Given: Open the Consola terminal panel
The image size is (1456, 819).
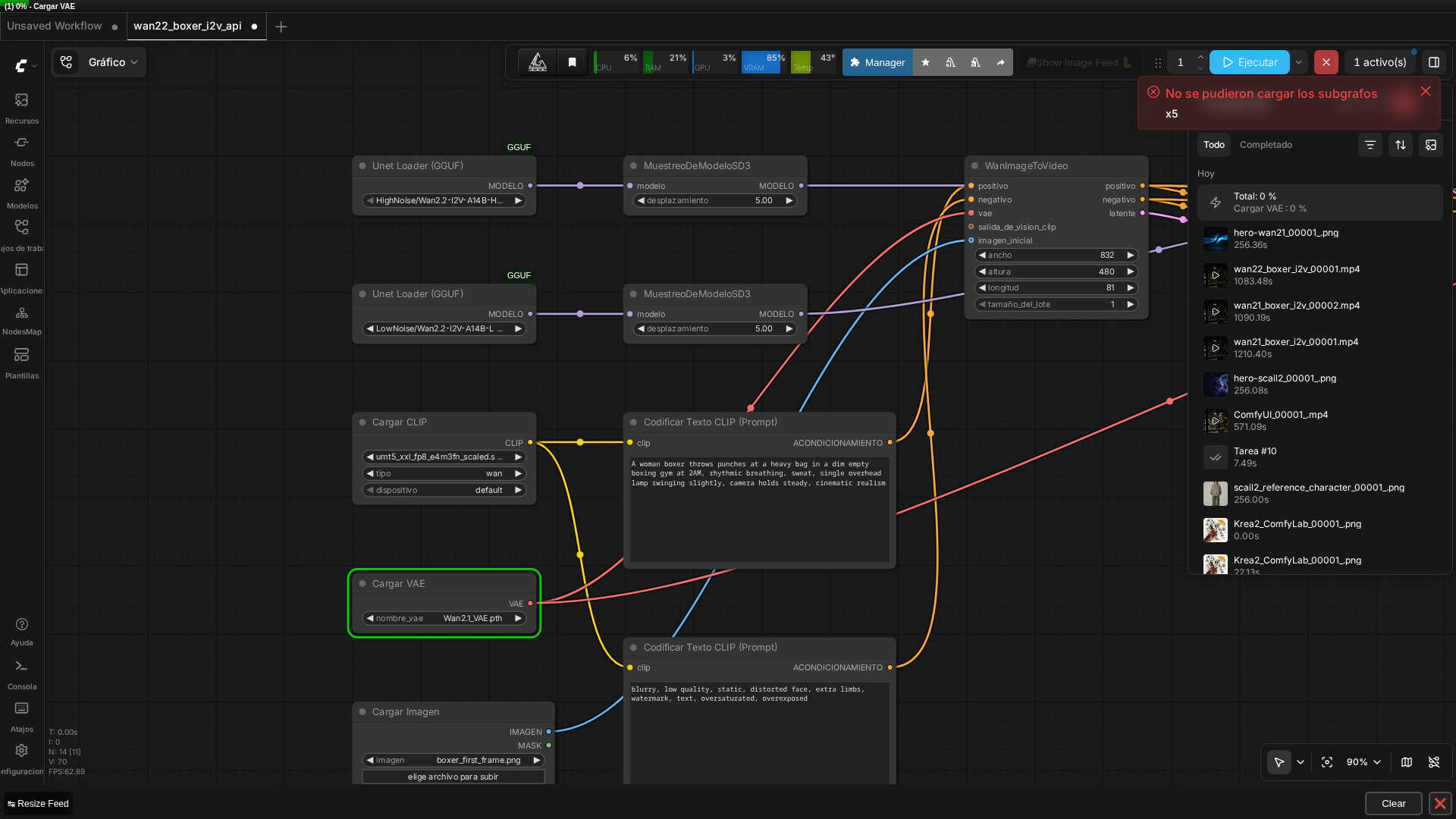Looking at the screenshot, I should tap(21, 673).
